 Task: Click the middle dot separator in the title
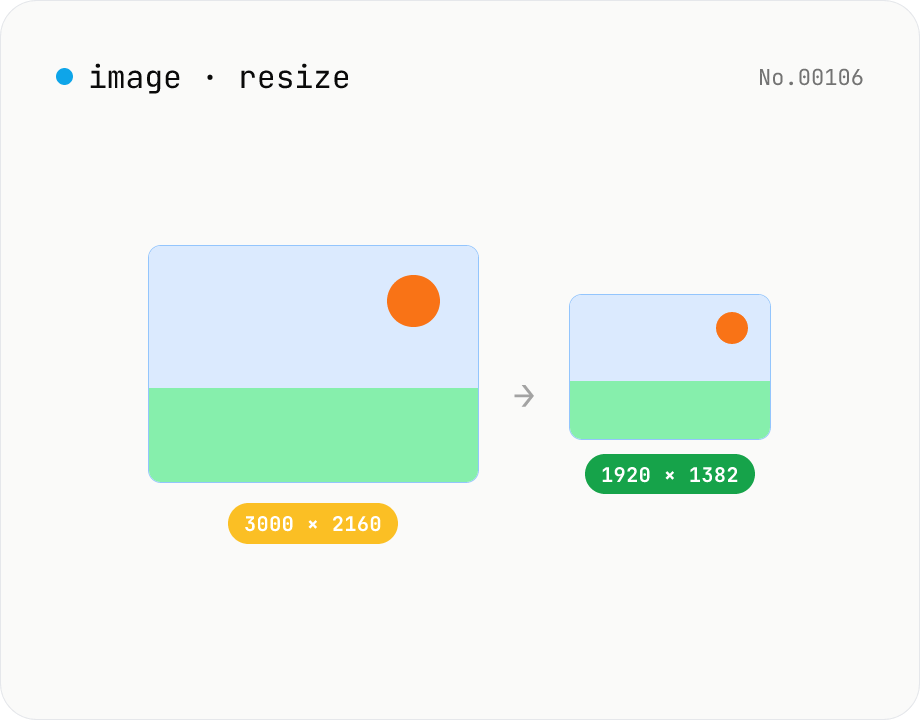209,77
